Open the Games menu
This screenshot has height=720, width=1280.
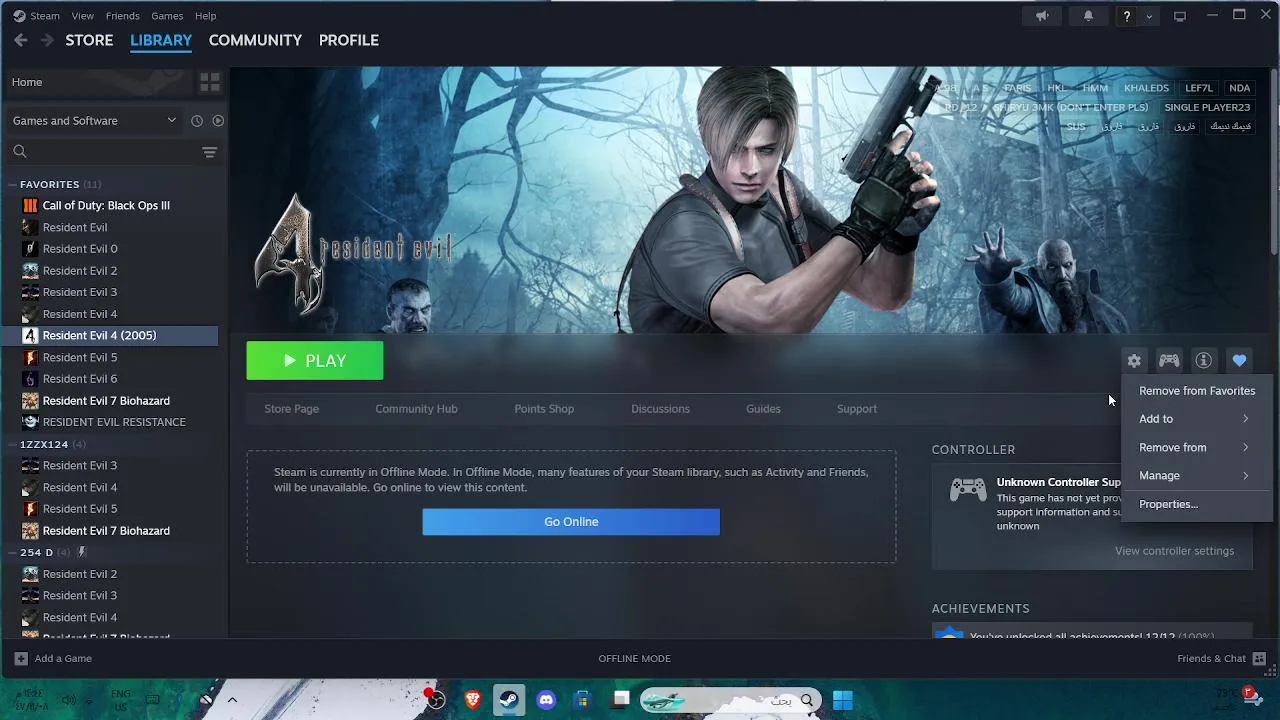tap(167, 16)
